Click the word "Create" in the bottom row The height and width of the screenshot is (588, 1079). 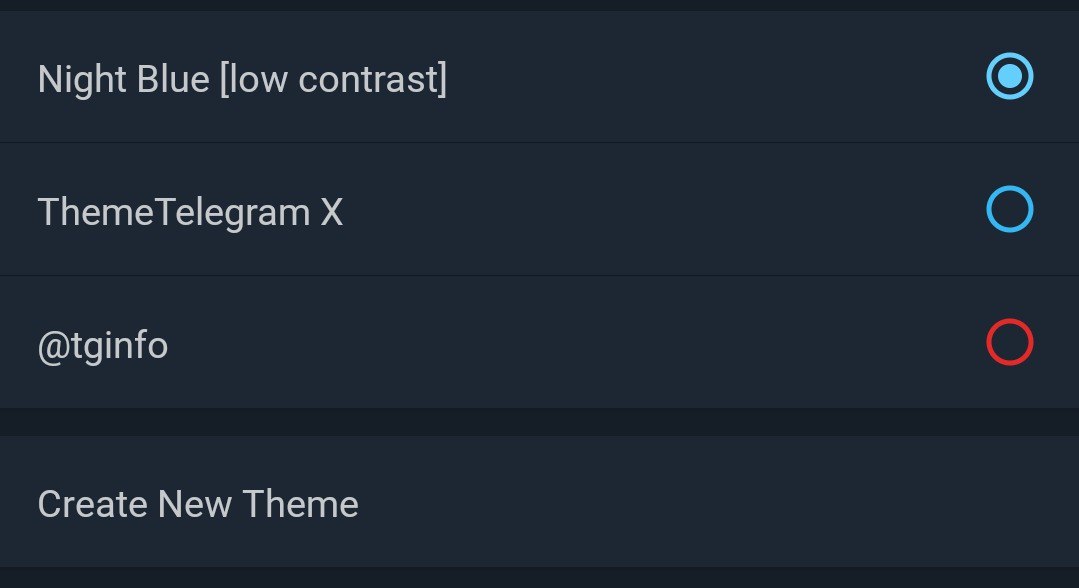coord(93,504)
